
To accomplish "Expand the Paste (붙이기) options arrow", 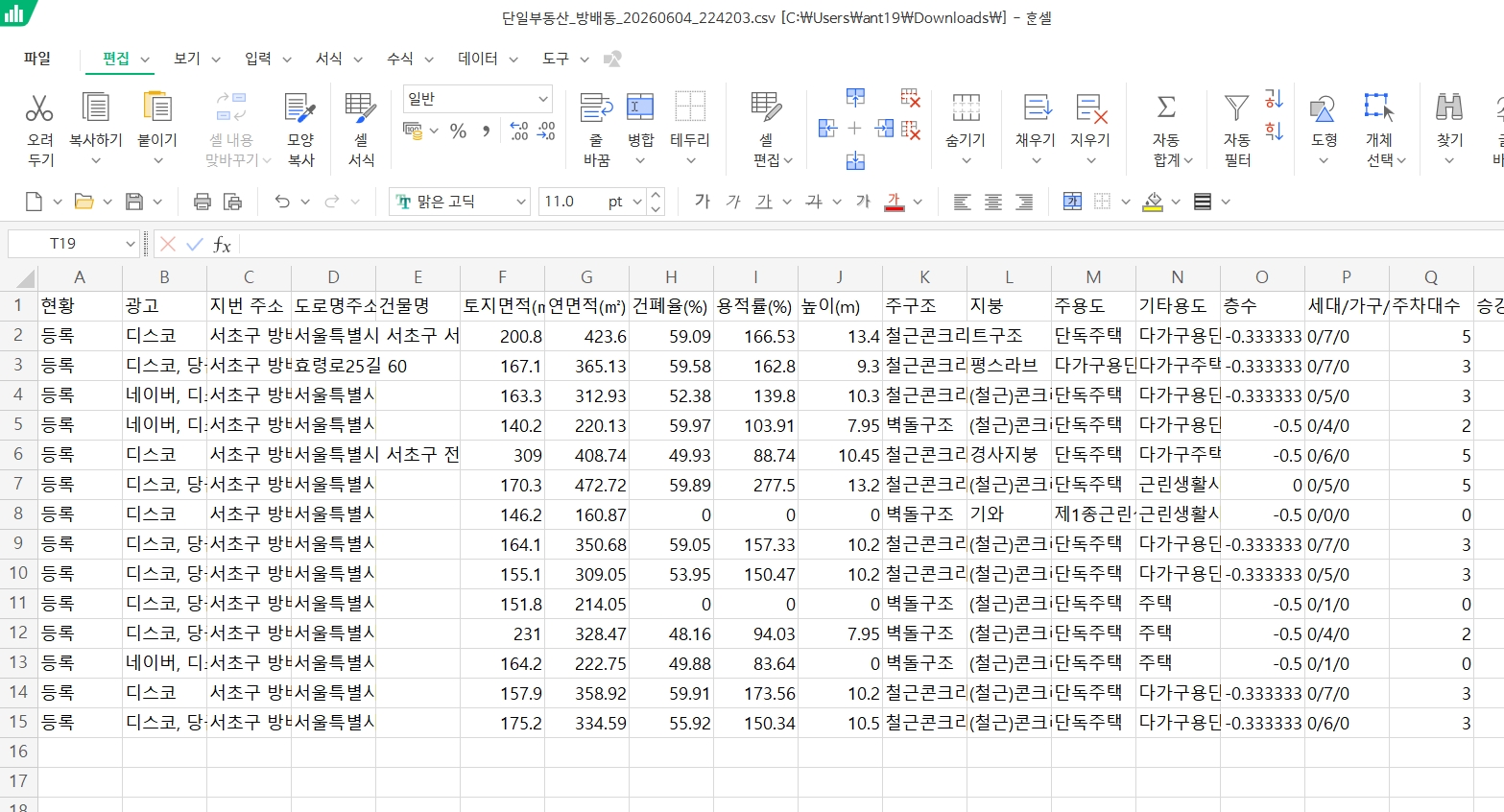I will (x=158, y=161).
